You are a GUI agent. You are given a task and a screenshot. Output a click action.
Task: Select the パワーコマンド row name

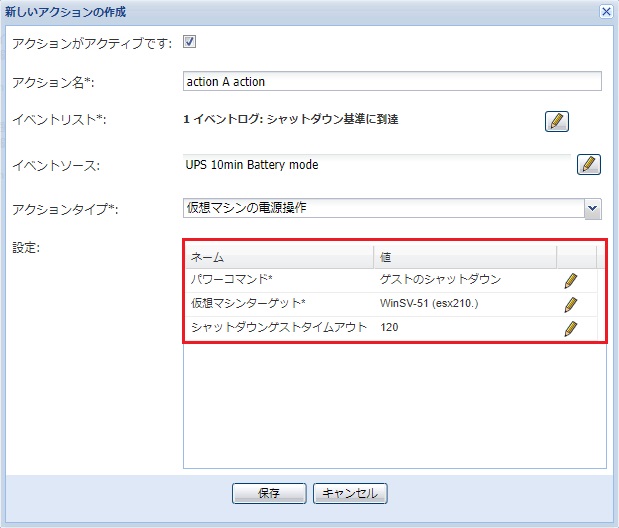coord(231,280)
